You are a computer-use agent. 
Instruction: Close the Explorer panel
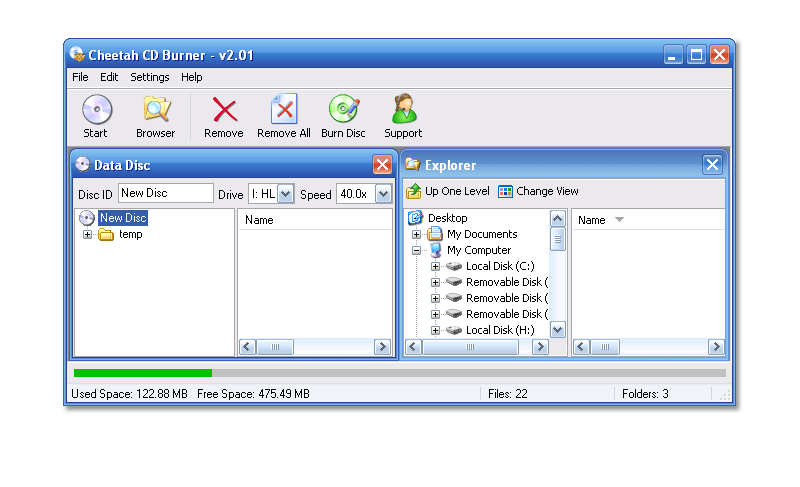pyautogui.click(x=712, y=165)
